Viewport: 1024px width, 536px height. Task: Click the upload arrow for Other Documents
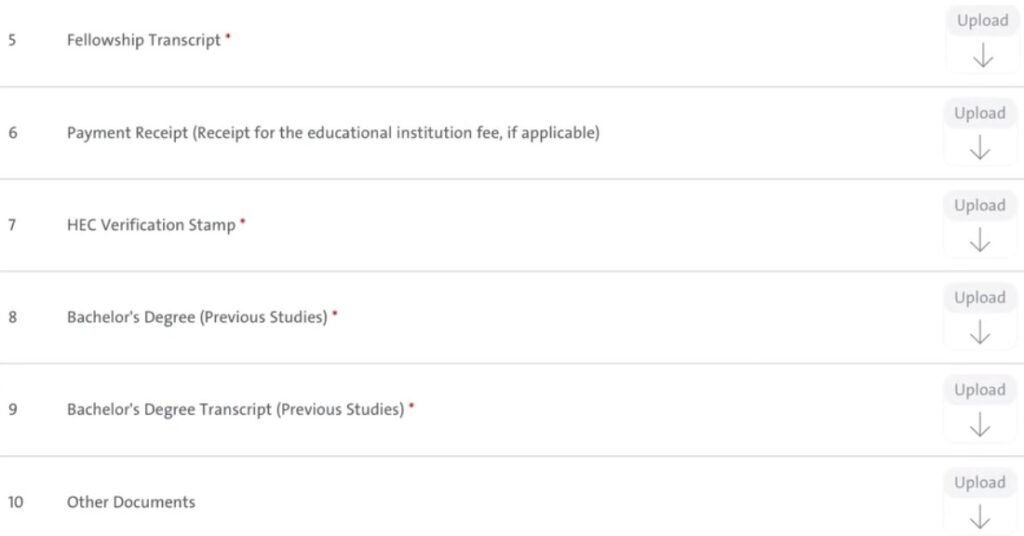pyautogui.click(x=980, y=517)
